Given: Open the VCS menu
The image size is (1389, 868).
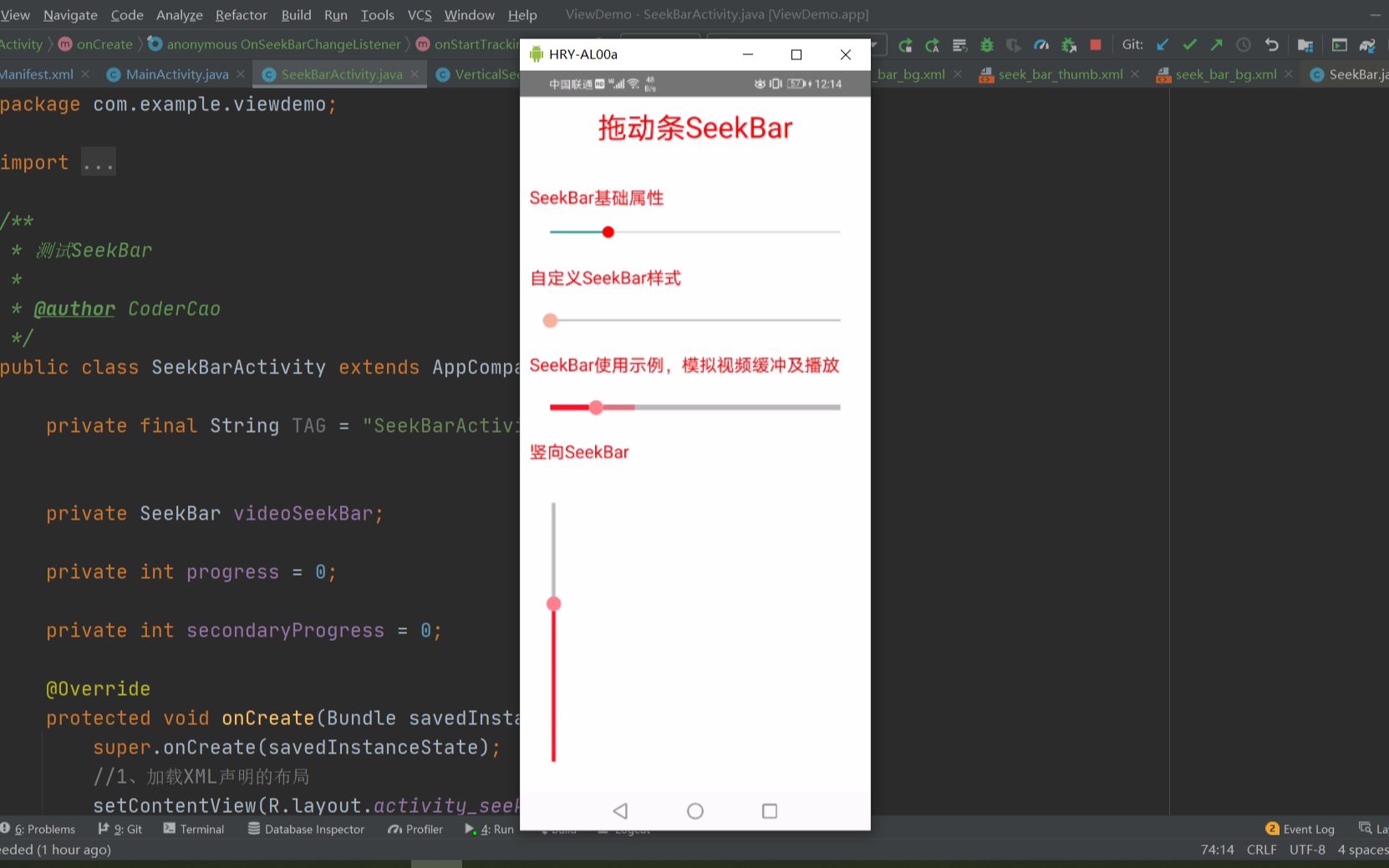Looking at the screenshot, I should [420, 15].
